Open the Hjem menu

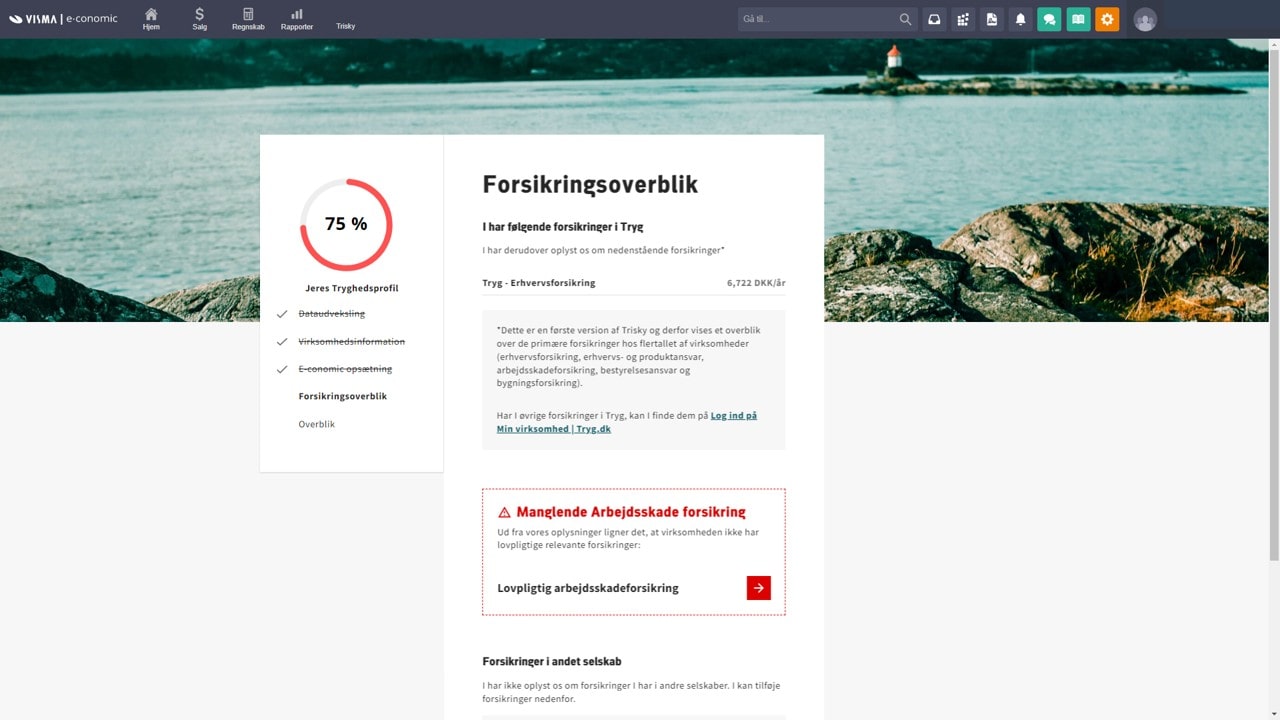pyautogui.click(x=151, y=19)
